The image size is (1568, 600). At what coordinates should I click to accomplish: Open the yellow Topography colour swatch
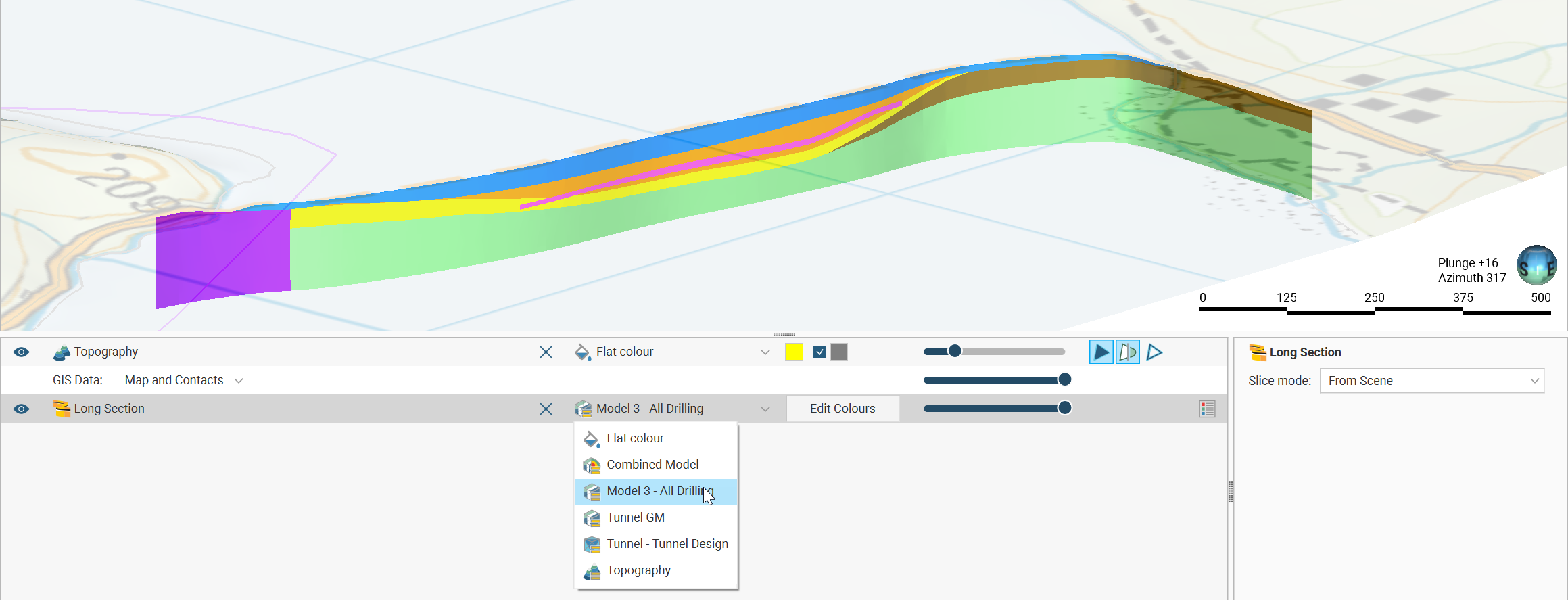[x=794, y=352]
